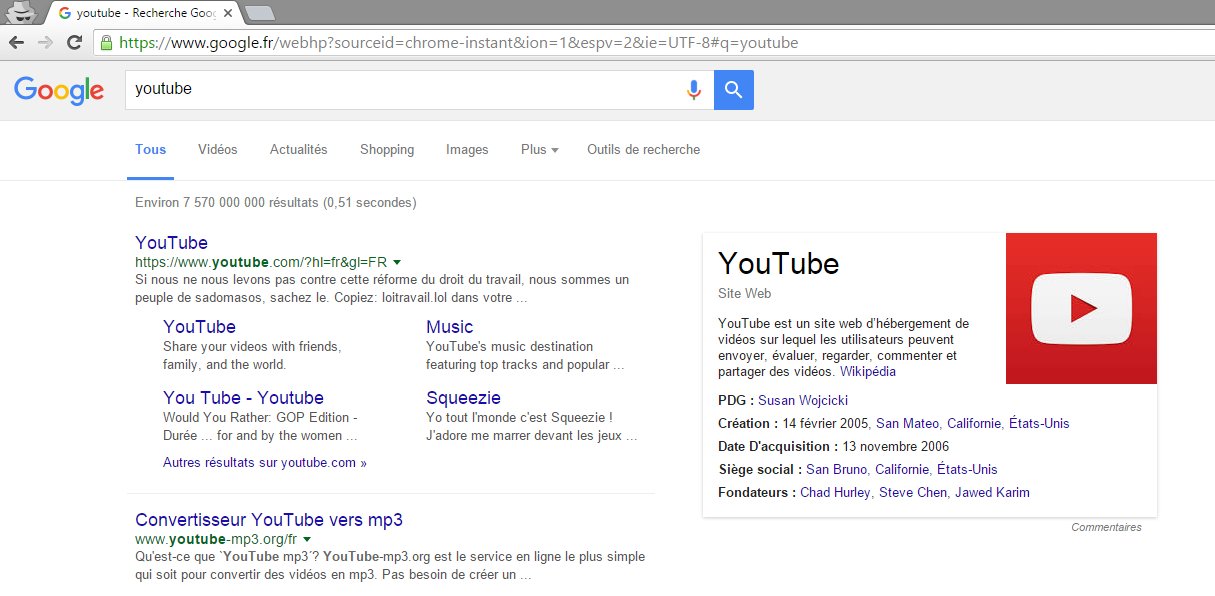Click the browser back arrow
The width and height of the screenshot is (1215, 596).
click(x=16, y=43)
